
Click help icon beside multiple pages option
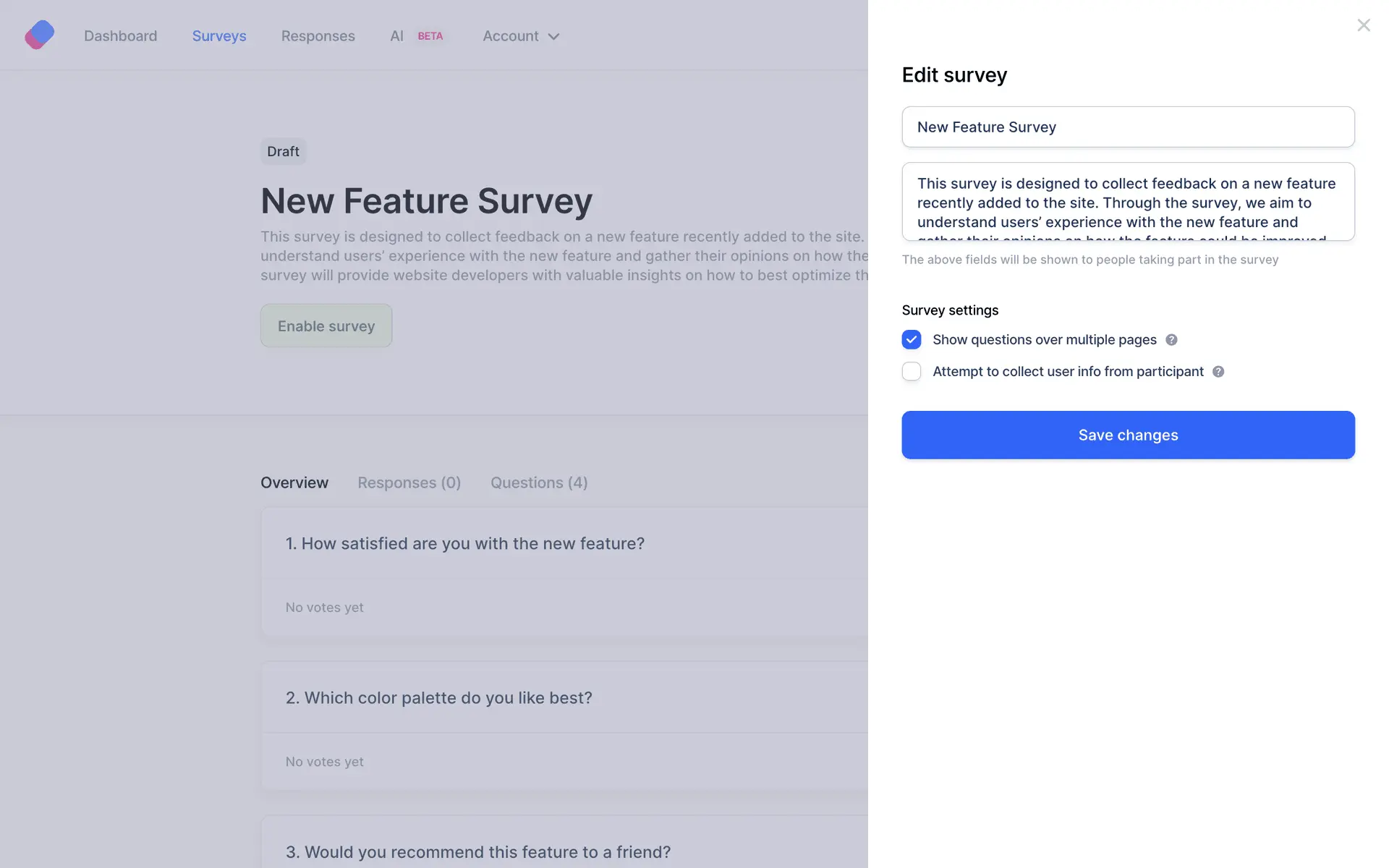[1171, 340]
